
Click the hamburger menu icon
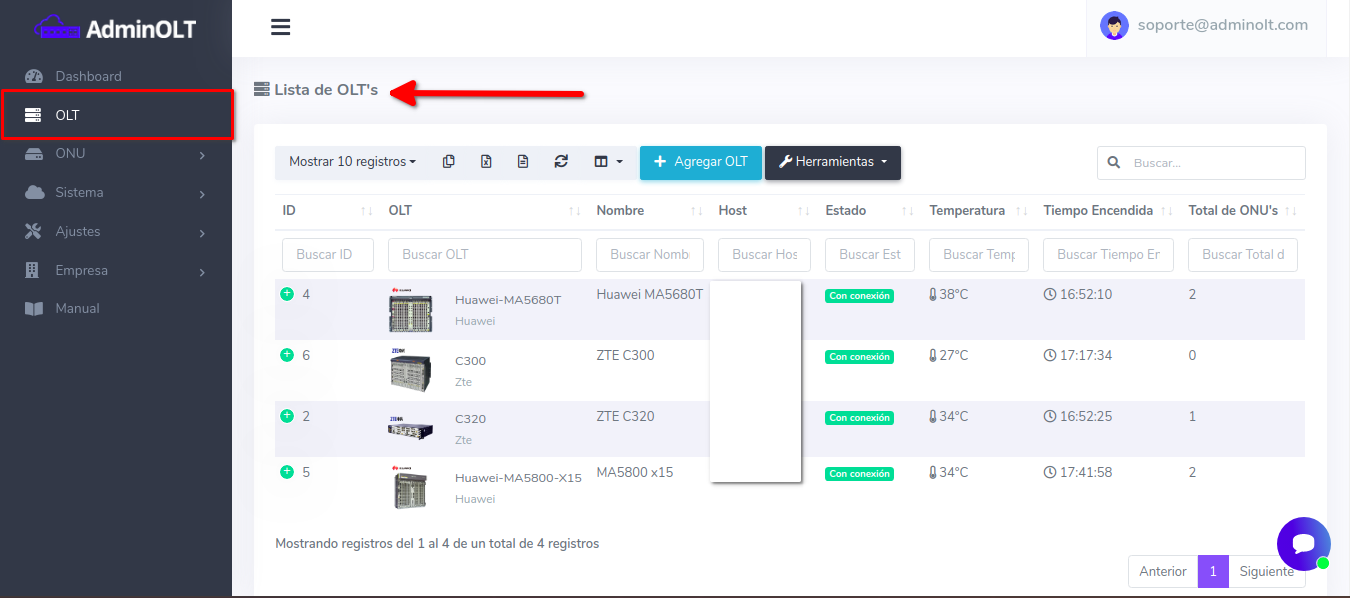click(281, 27)
